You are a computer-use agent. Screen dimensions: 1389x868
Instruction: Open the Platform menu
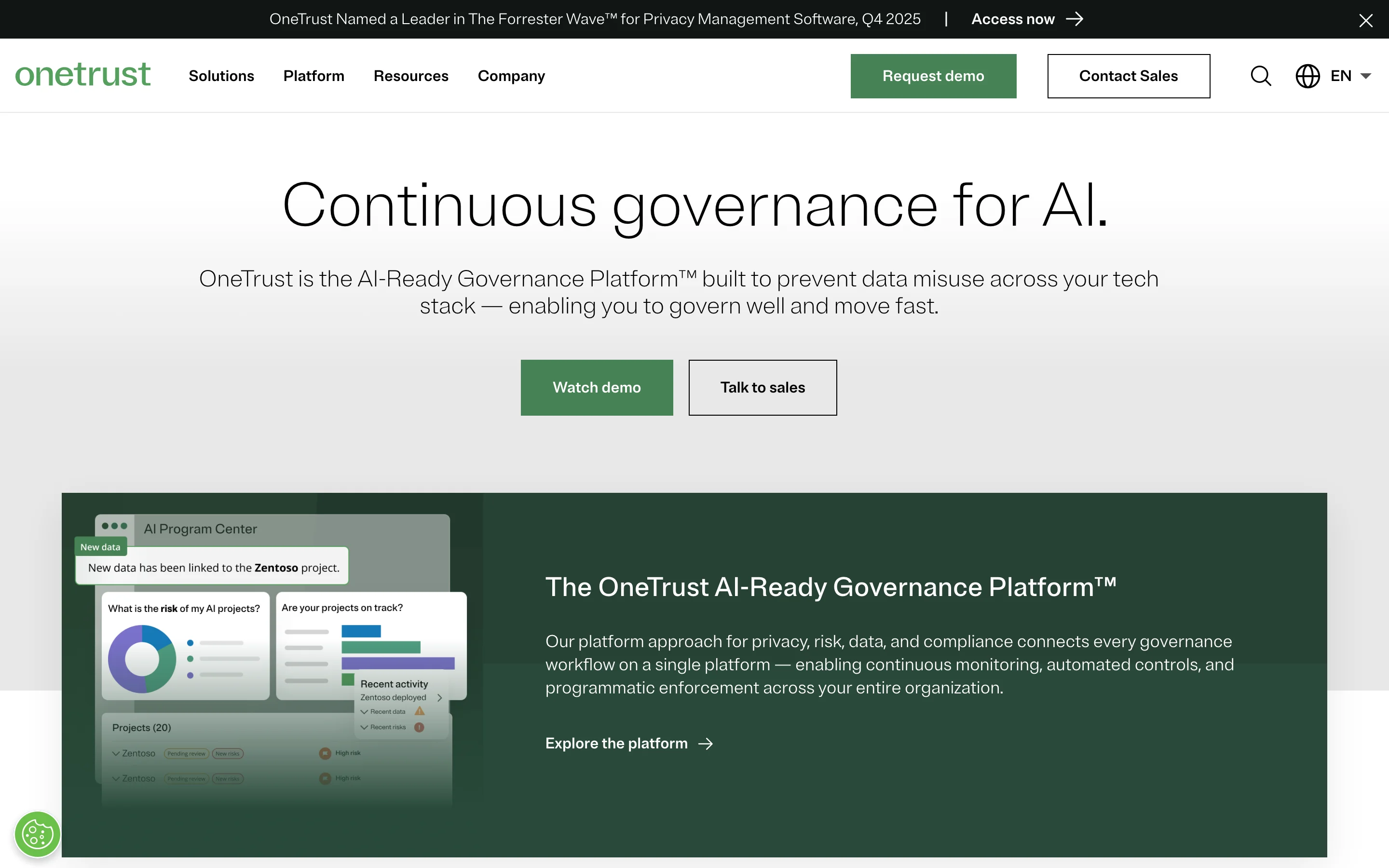(313, 76)
